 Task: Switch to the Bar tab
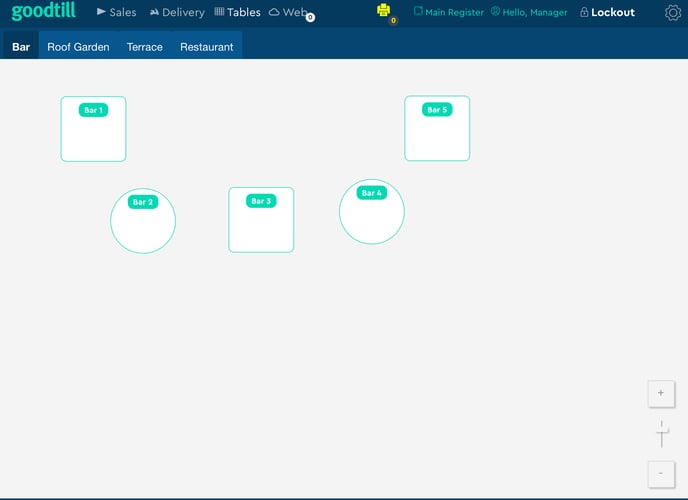[x=21, y=46]
